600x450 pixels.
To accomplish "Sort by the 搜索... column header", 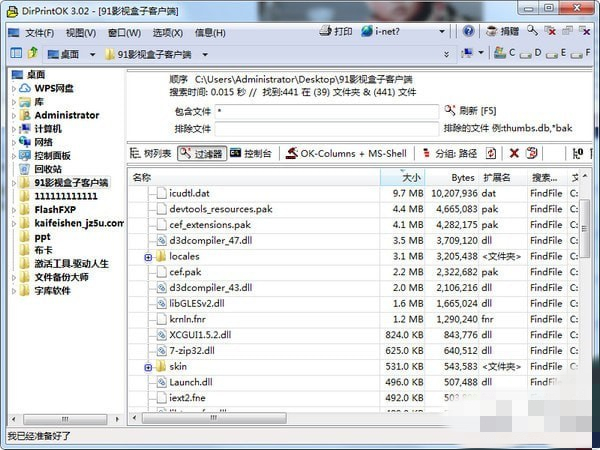I will coord(546,177).
